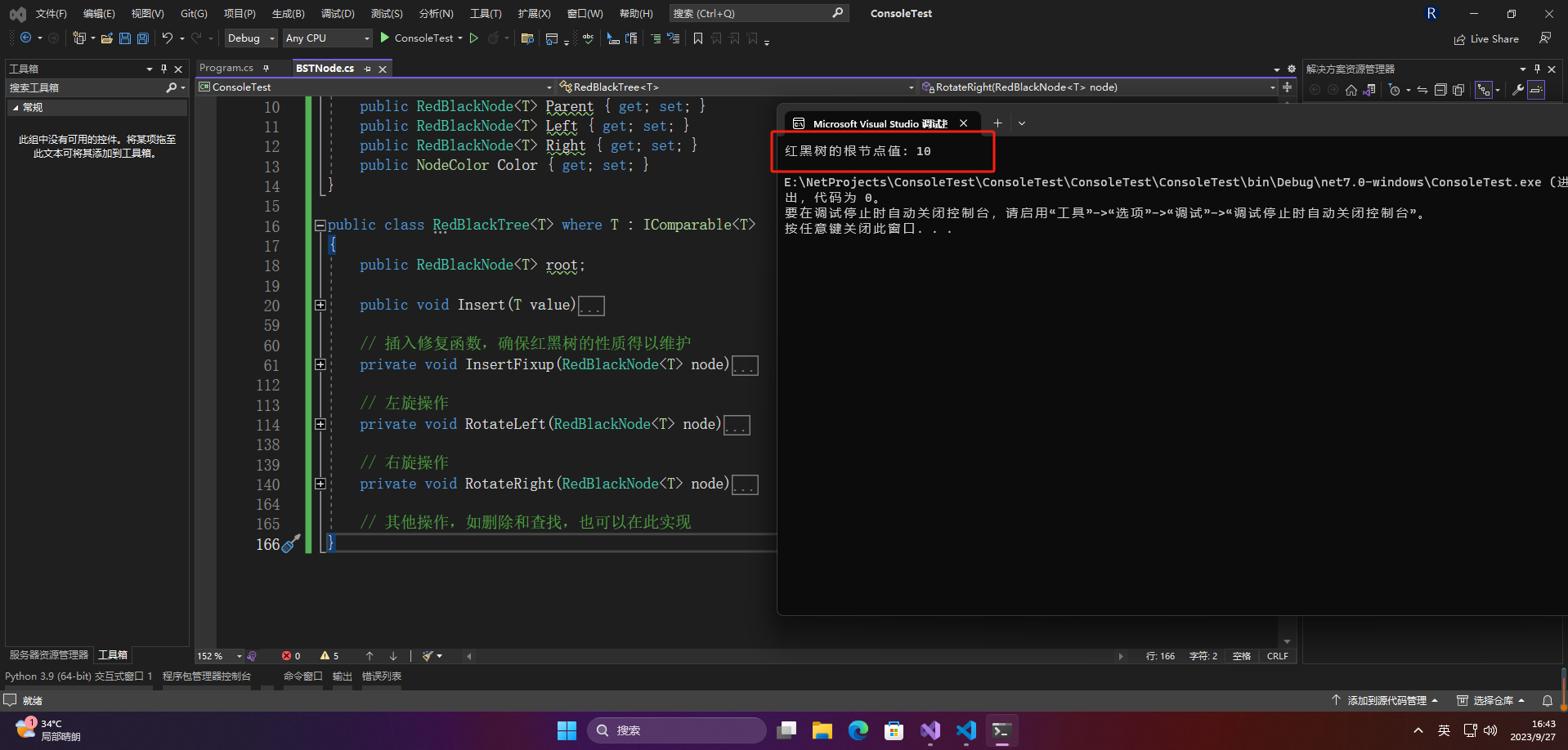Click Show All Files icon in Solution Explorer
The image size is (1568, 750).
click(1458, 90)
